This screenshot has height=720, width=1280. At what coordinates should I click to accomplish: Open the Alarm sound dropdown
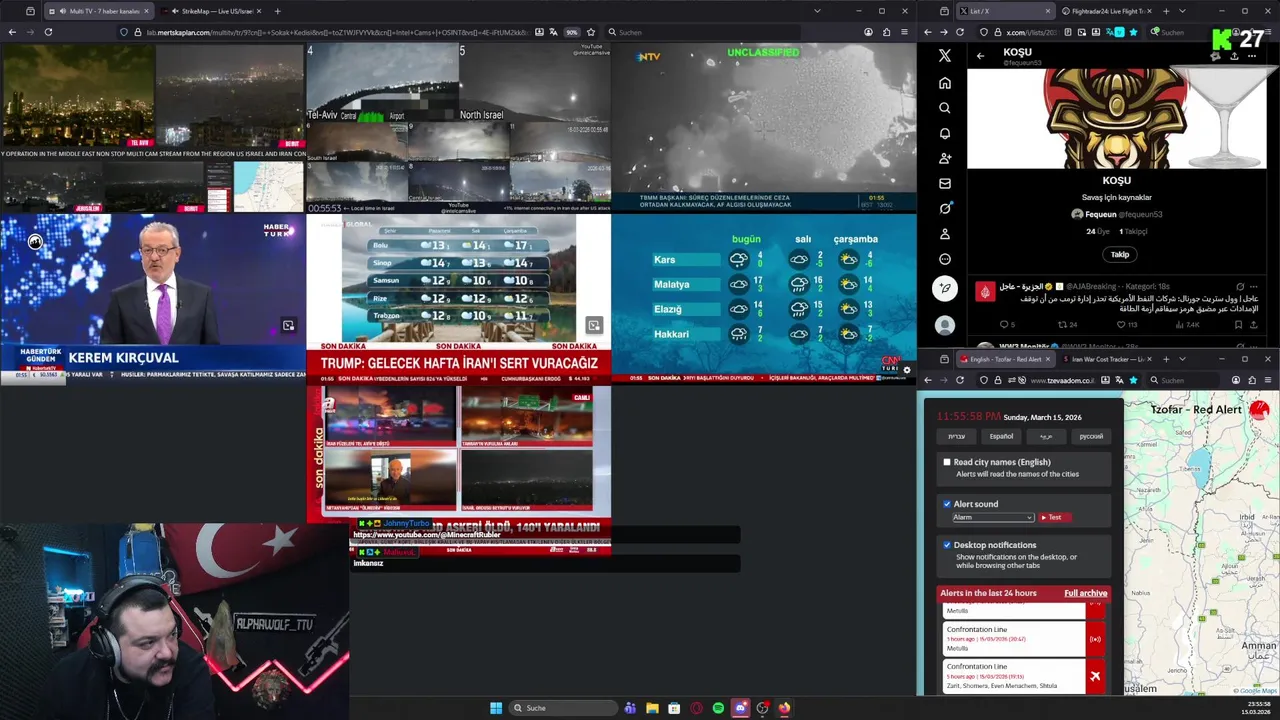992,517
